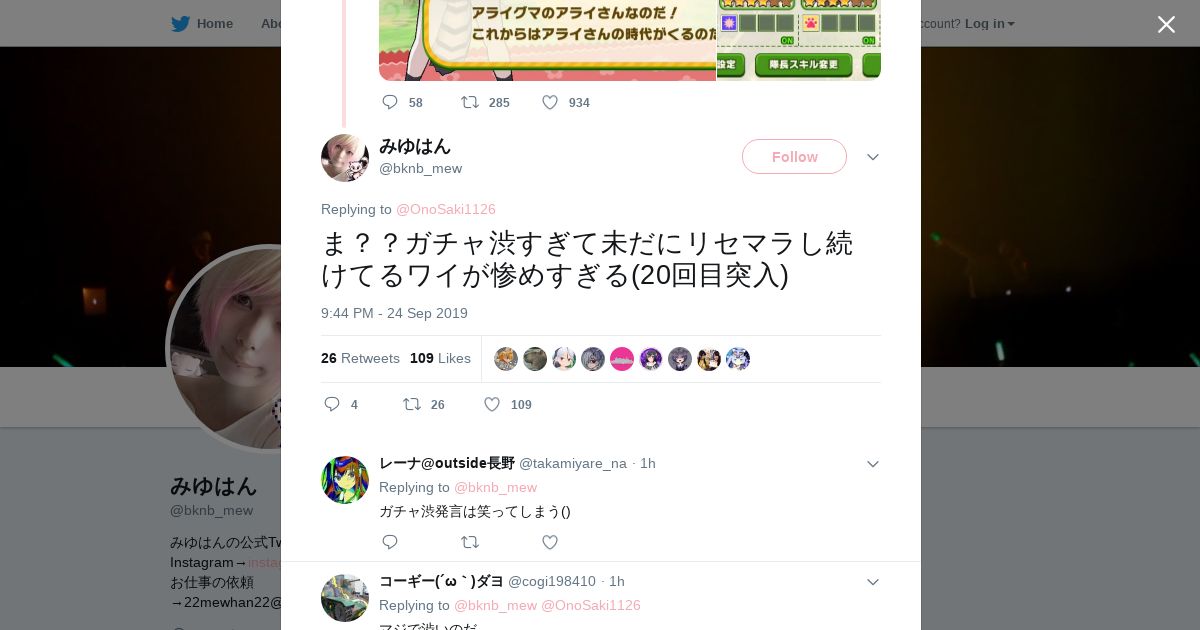Open options chevron on レーナ's reply
The width and height of the screenshot is (1200, 630).
pyautogui.click(x=873, y=464)
